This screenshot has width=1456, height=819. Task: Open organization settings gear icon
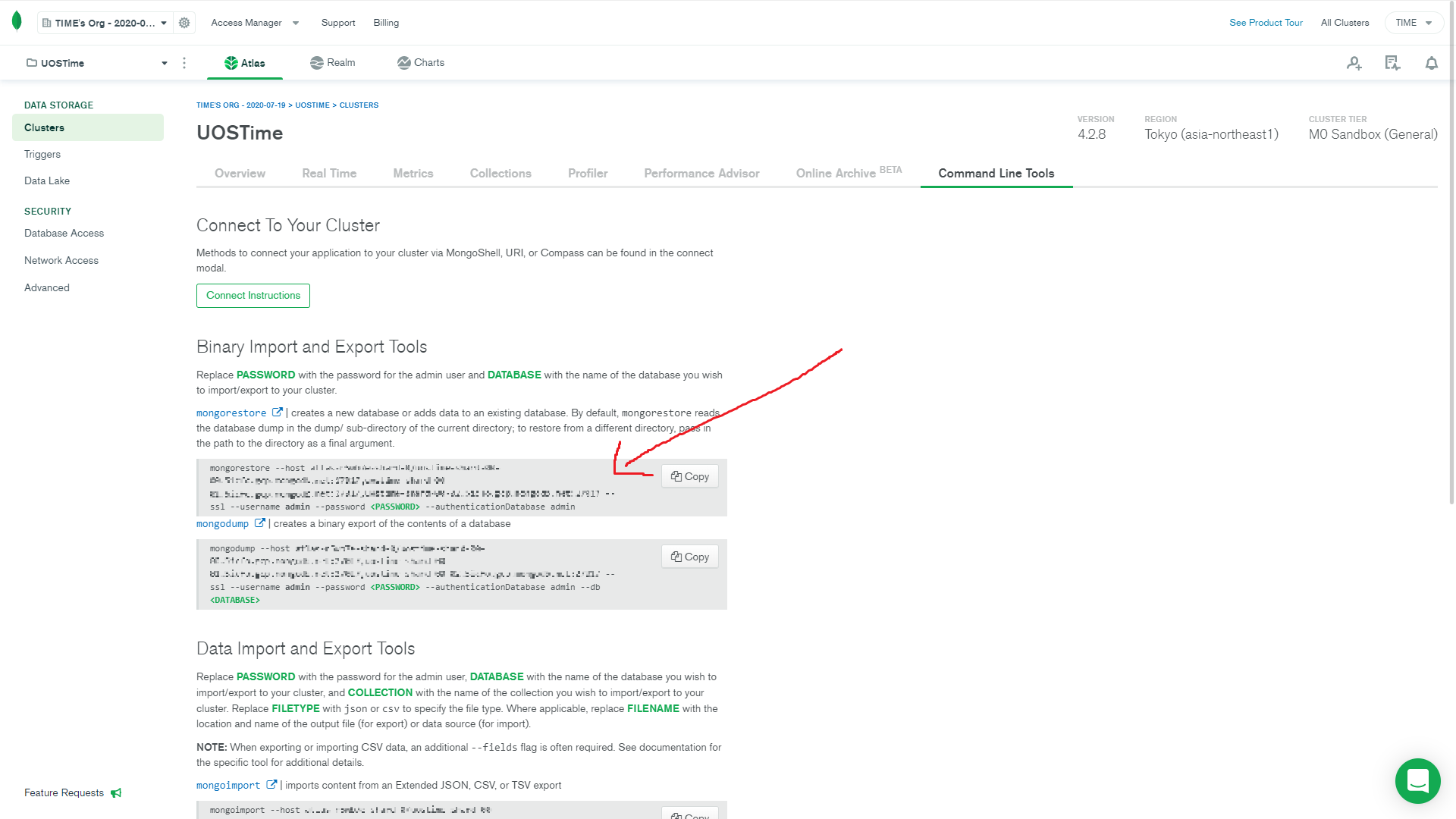[184, 23]
